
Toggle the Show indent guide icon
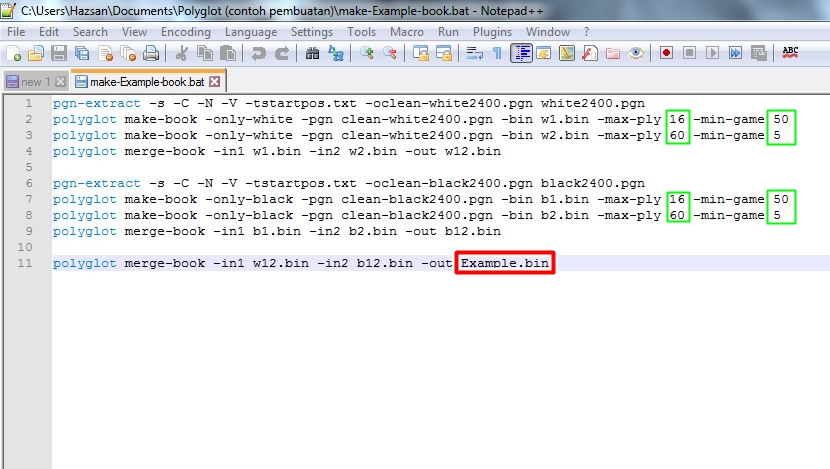(521, 53)
